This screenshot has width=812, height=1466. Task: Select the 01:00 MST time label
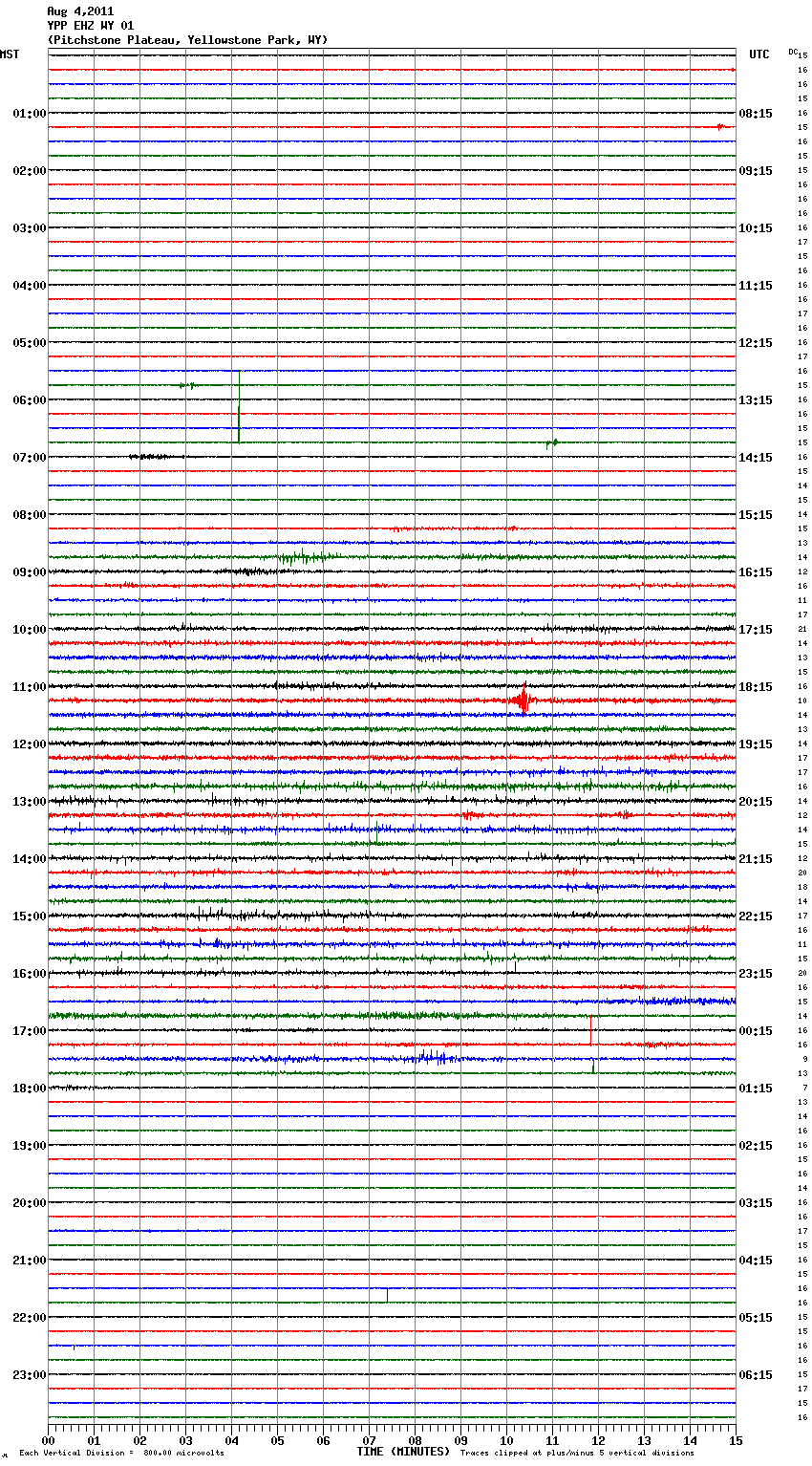click(x=30, y=114)
